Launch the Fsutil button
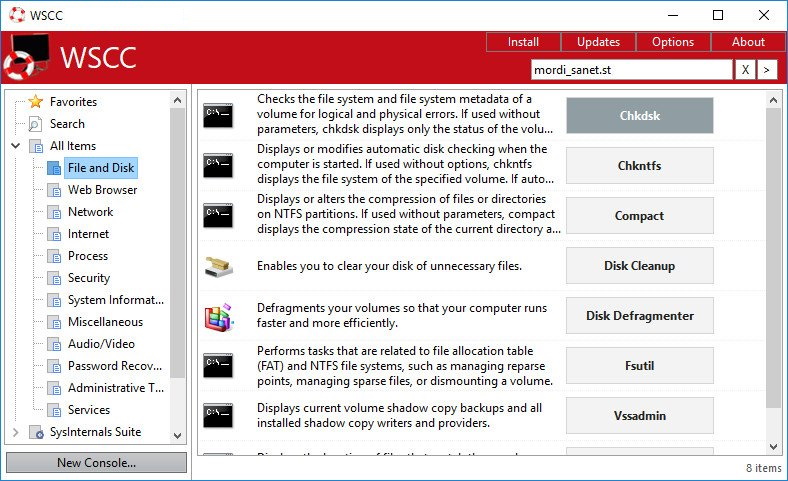The width and height of the screenshot is (788, 481). 640,365
